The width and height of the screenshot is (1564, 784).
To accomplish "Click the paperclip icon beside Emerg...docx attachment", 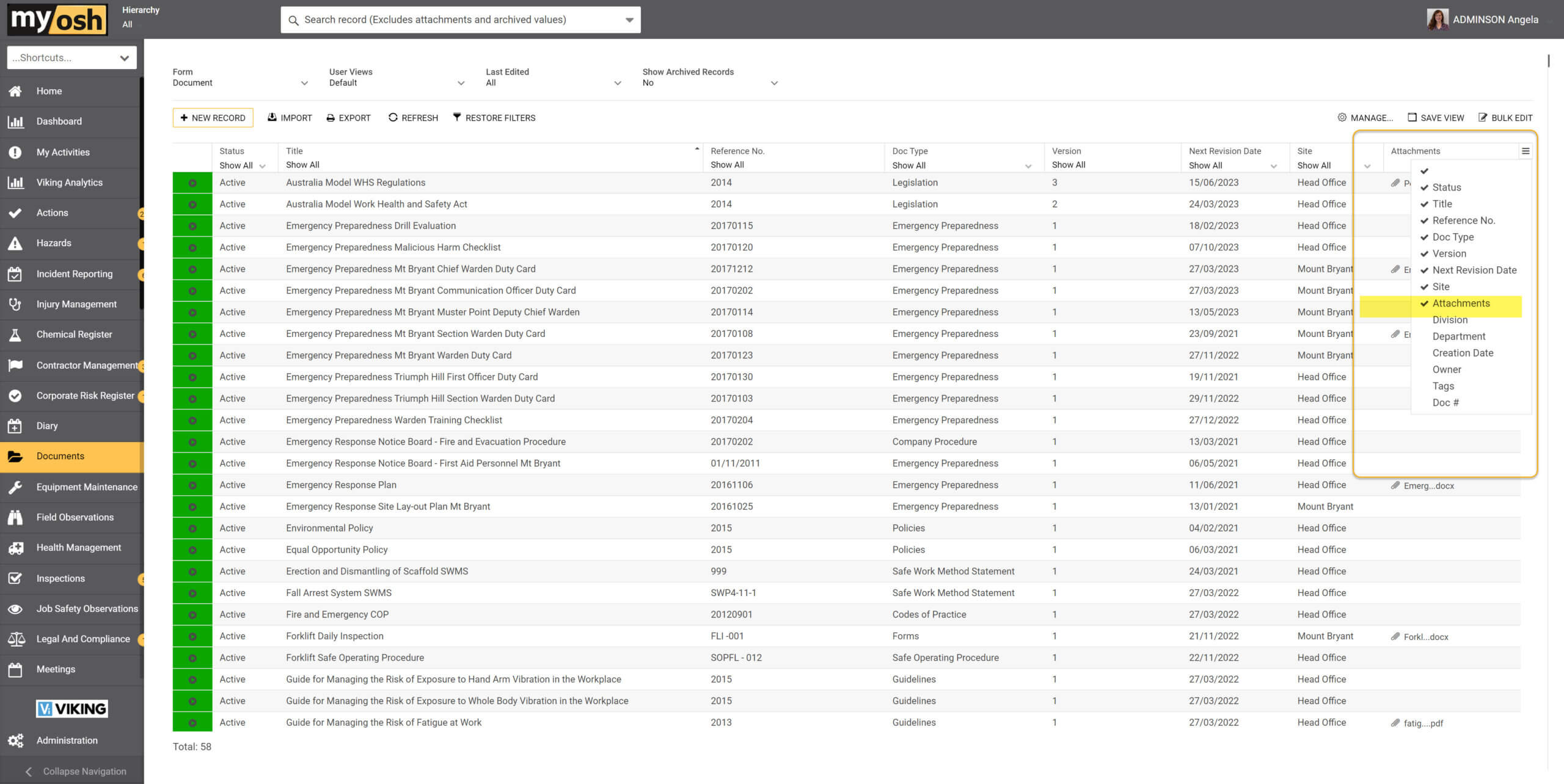I will coord(1394,485).
